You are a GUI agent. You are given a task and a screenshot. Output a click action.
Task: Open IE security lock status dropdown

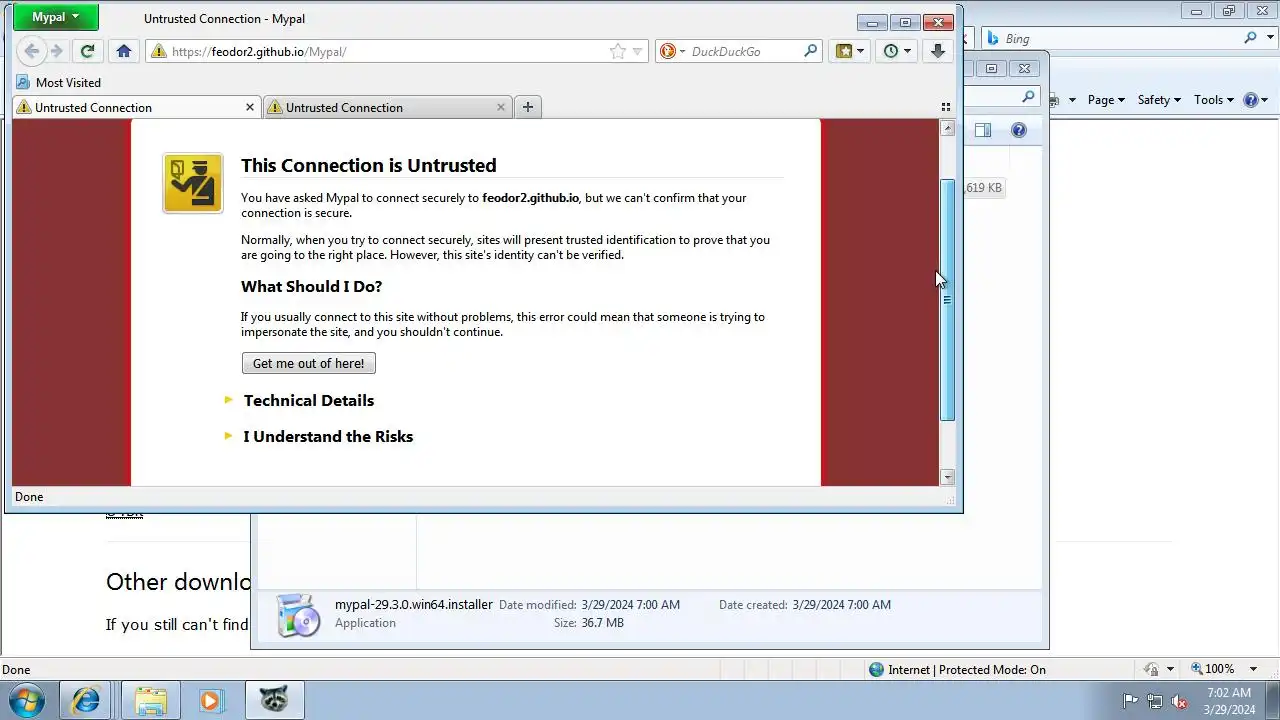pos(1159,669)
